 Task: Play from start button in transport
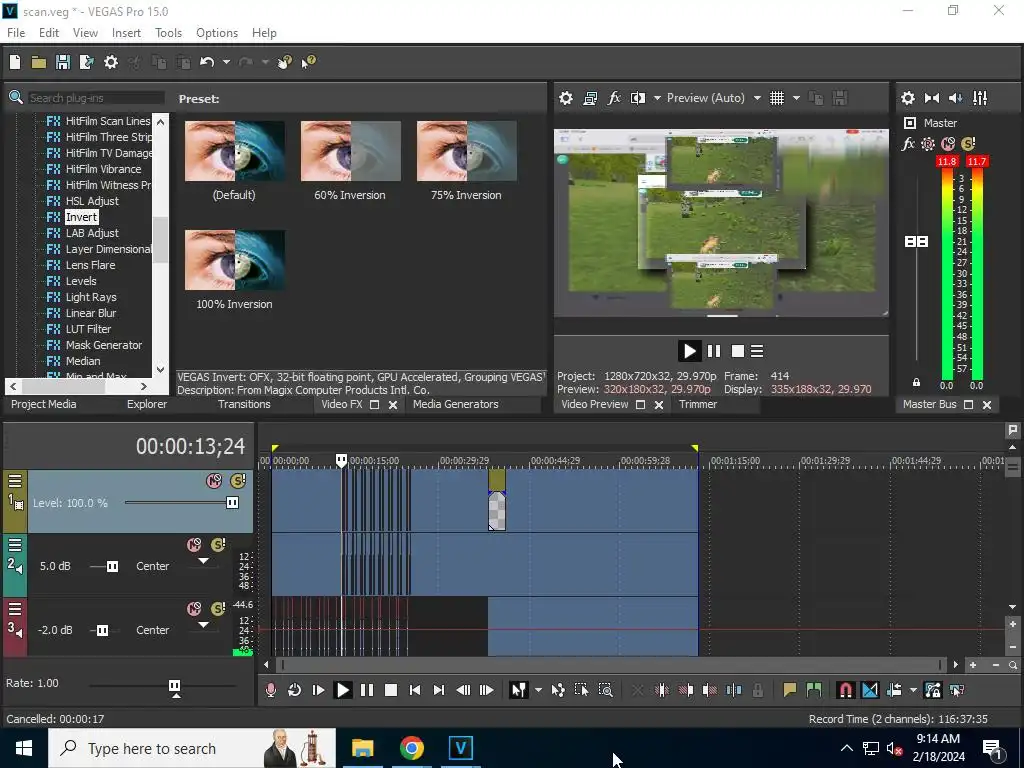pos(318,690)
